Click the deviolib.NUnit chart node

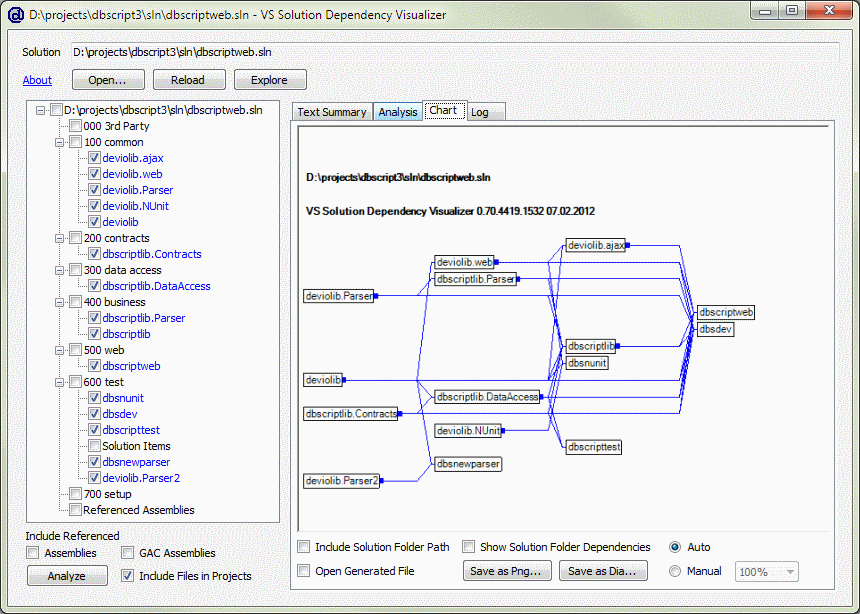pos(468,431)
